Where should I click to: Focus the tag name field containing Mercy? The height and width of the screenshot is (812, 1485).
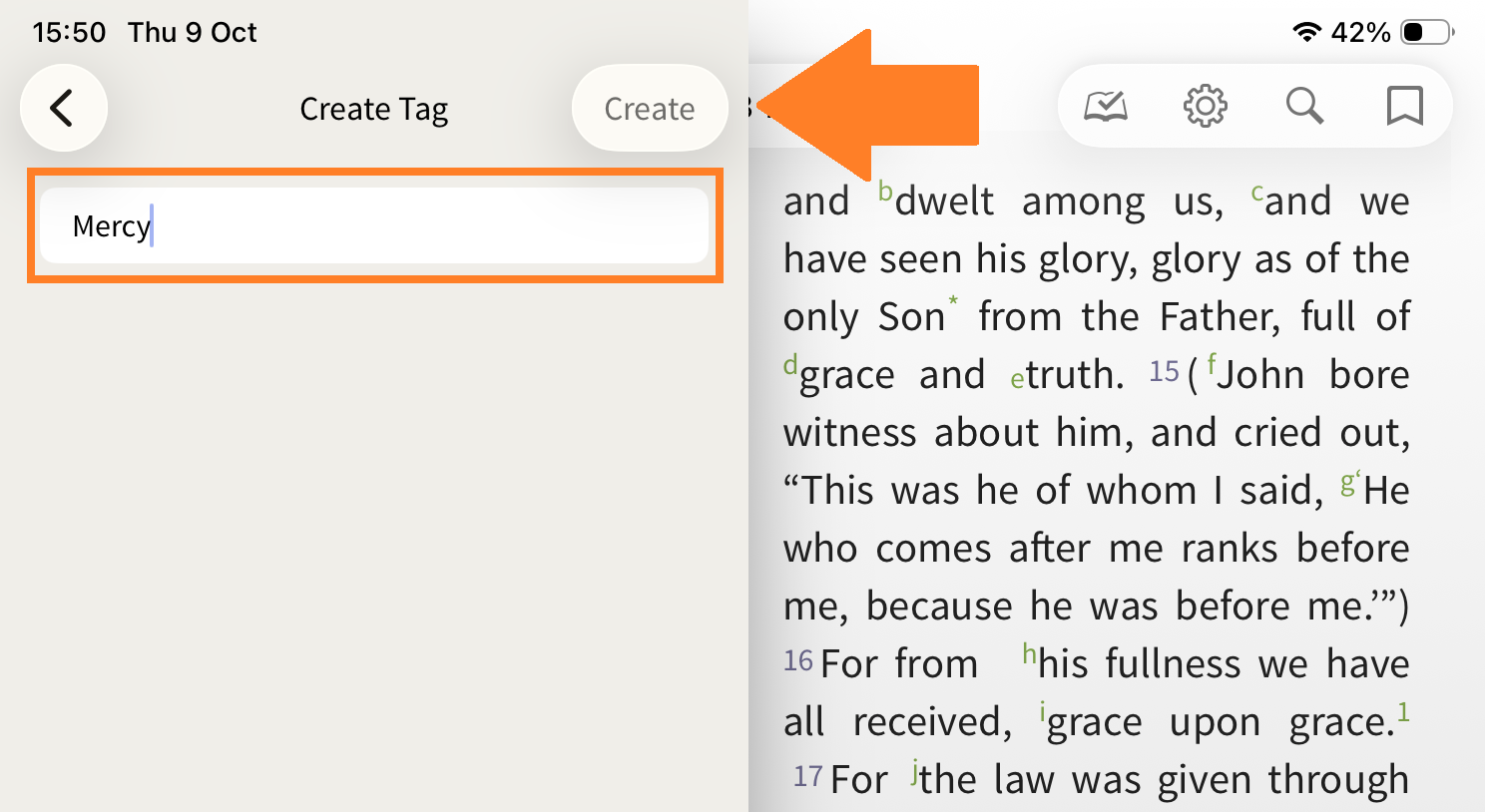[374, 225]
